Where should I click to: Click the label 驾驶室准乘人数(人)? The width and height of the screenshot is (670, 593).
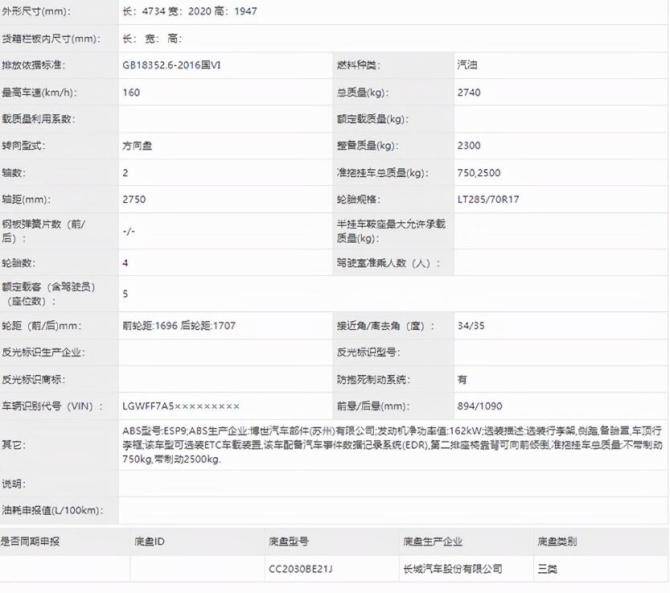388,263
